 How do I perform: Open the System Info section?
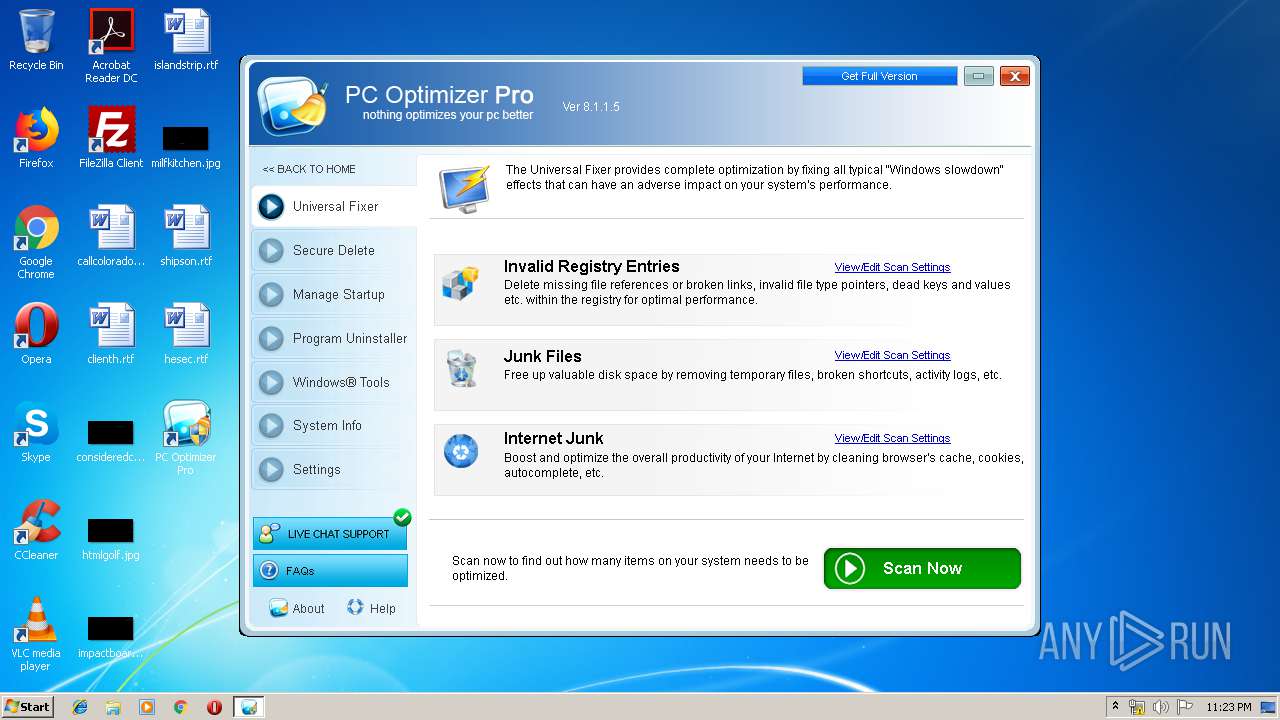point(333,425)
